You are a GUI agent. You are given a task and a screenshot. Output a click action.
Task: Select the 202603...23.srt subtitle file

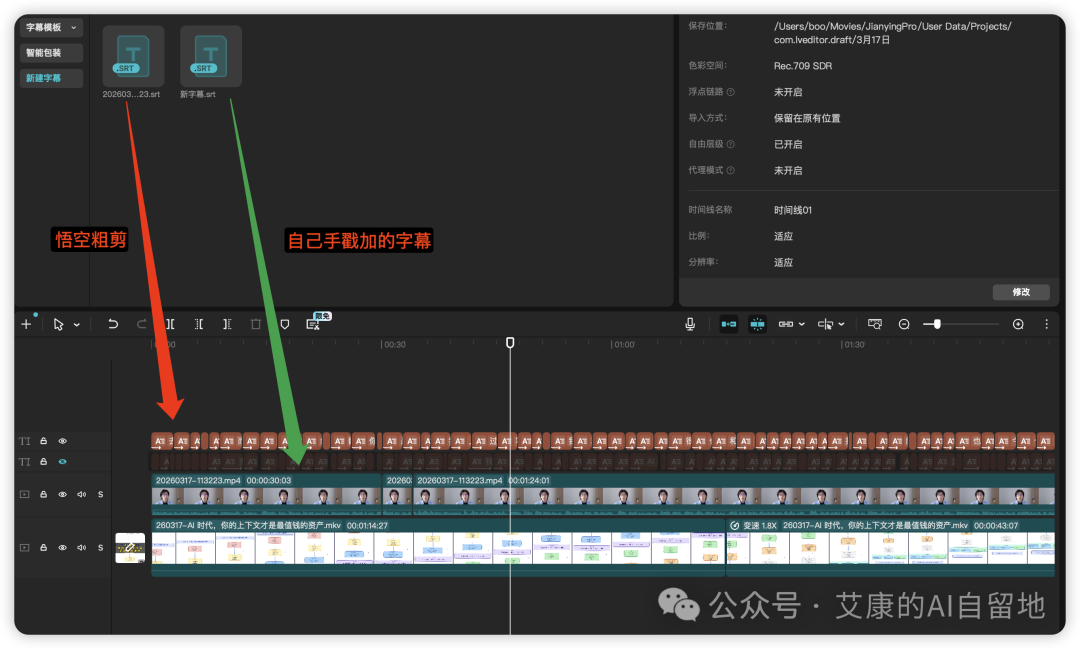(133, 62)
